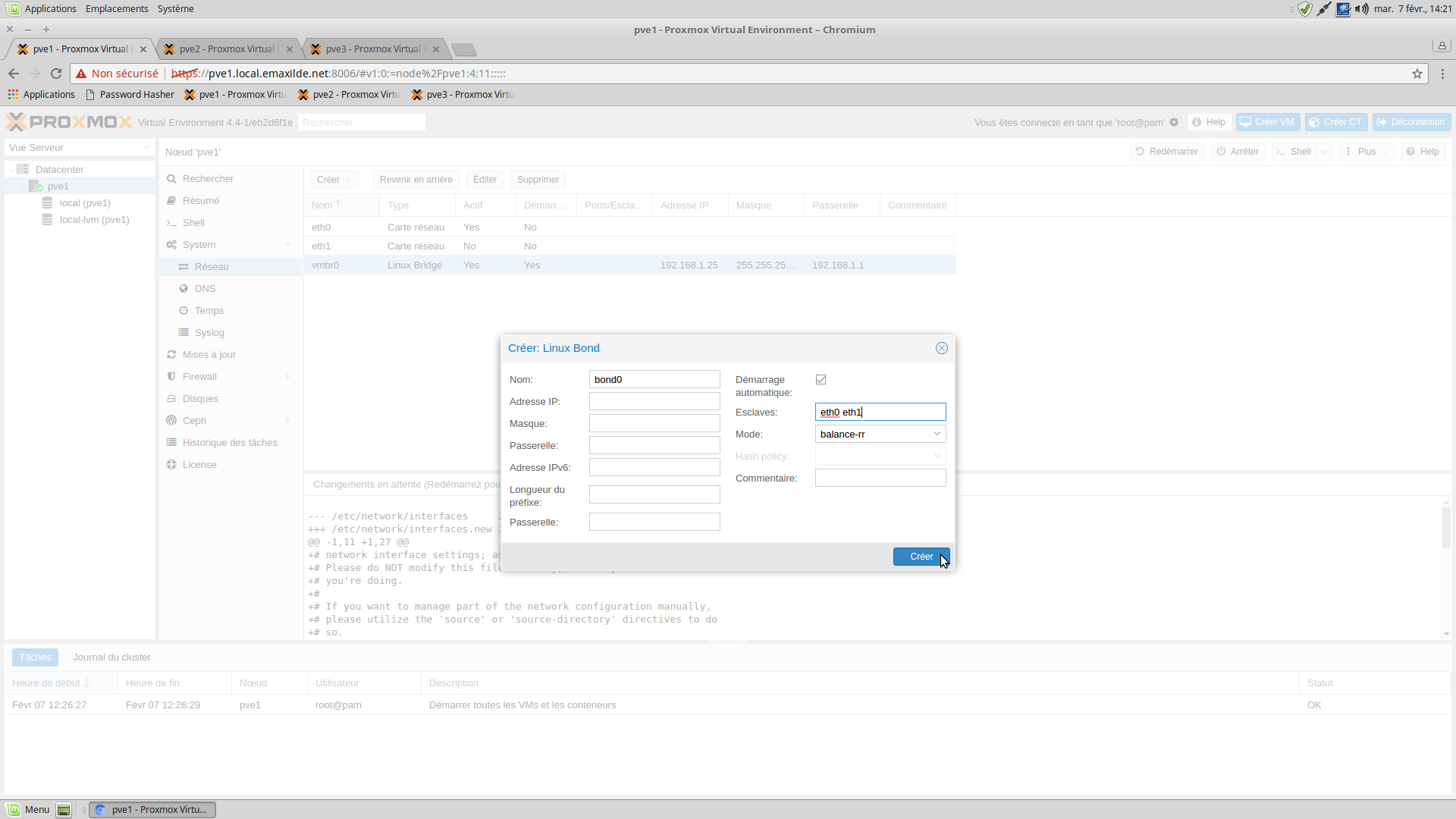Open Shell dropdown arrow in toolbar

point(1324,152)
